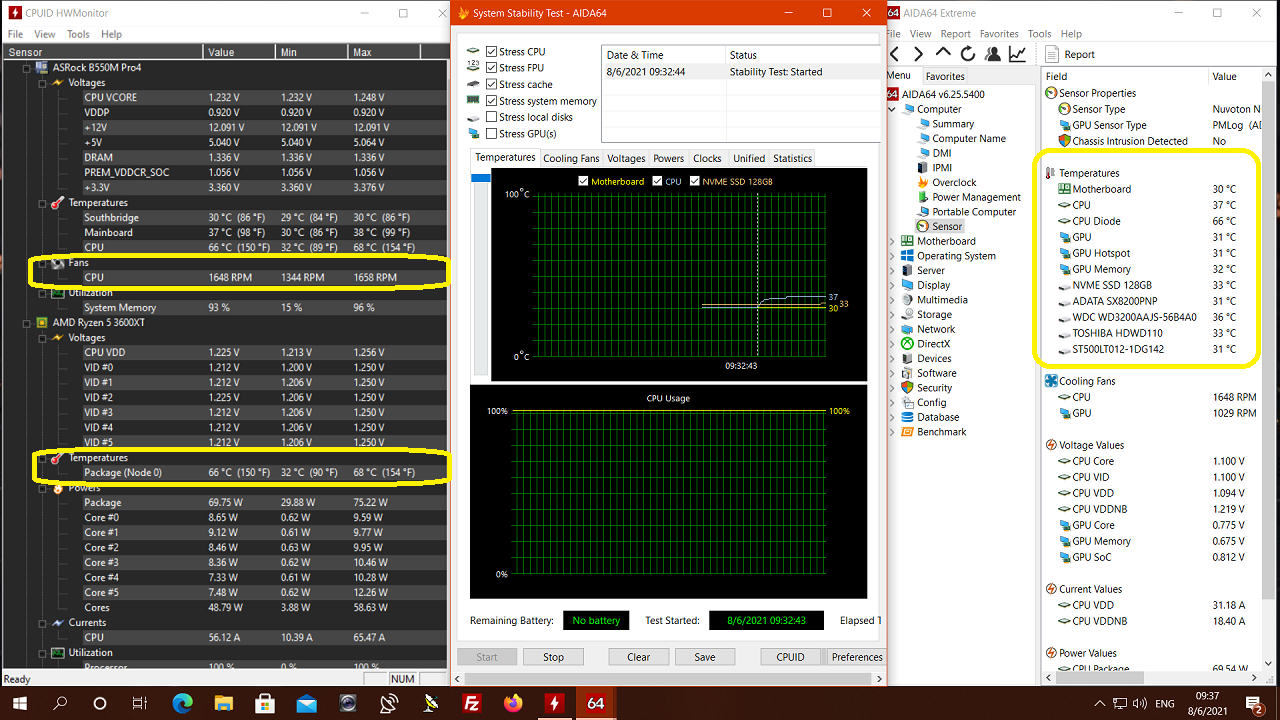Image resolution: width=1280 pixels, height=720 pixels.
Task: Uncheck NVME SSD 128GB in the graph legend
Action: (x=694, y=181)
